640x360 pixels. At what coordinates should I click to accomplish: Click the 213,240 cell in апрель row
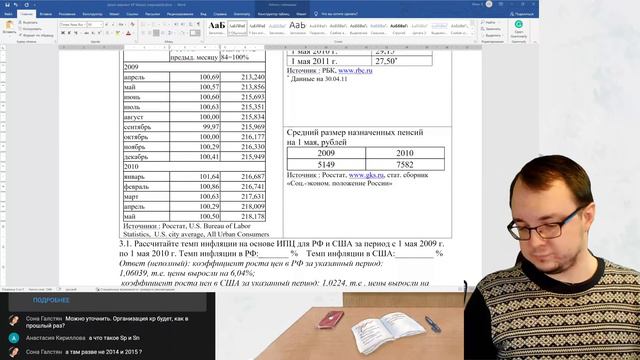point(243,77)
